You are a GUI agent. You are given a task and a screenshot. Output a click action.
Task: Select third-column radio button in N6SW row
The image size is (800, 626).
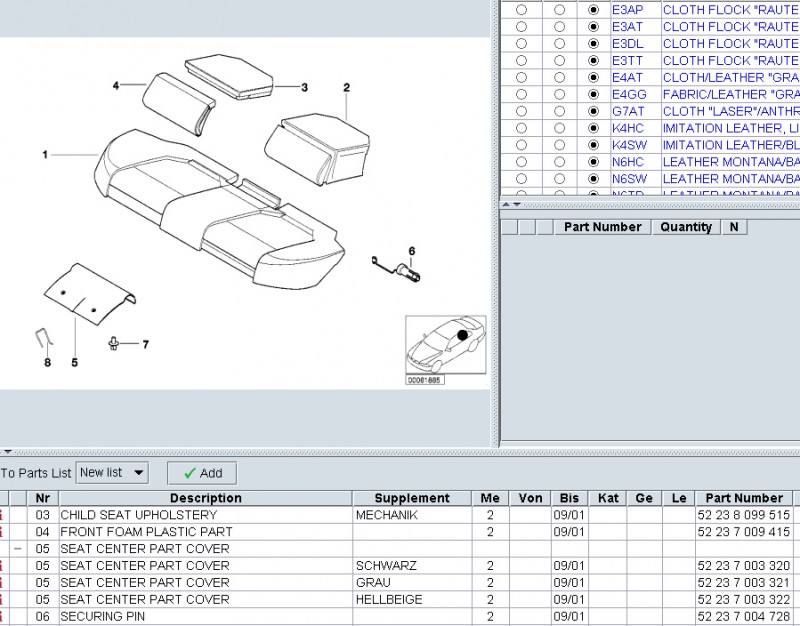tap(593, 179)
